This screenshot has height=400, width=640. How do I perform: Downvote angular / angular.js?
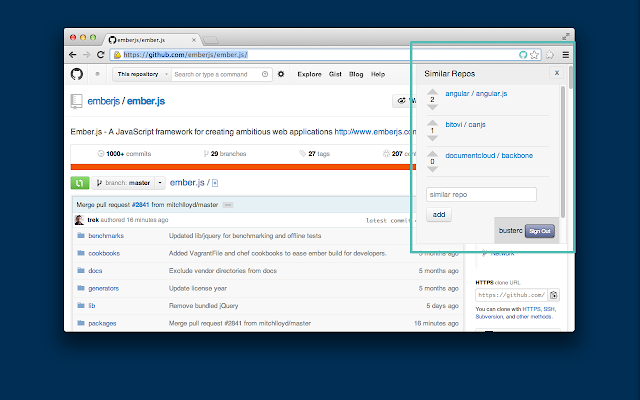click(x=432, y=107)
